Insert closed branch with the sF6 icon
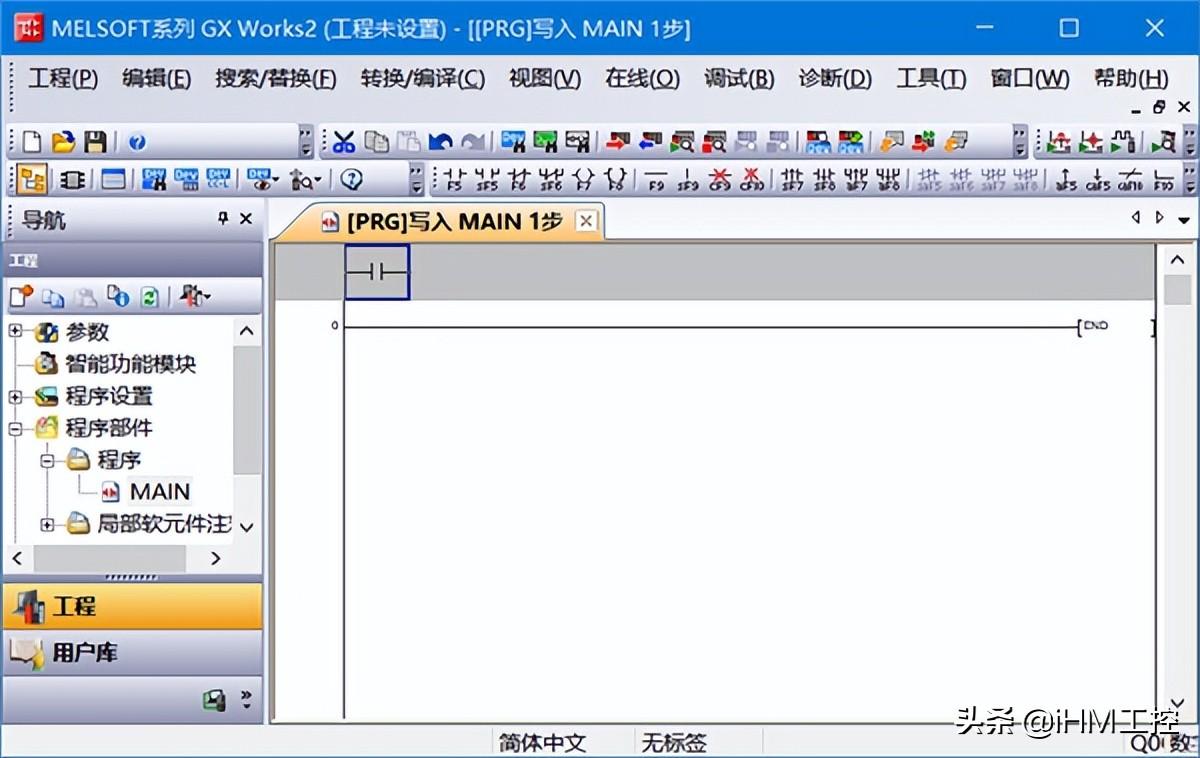This screenshot has width=1200, height=758. [x=552, y=179]
